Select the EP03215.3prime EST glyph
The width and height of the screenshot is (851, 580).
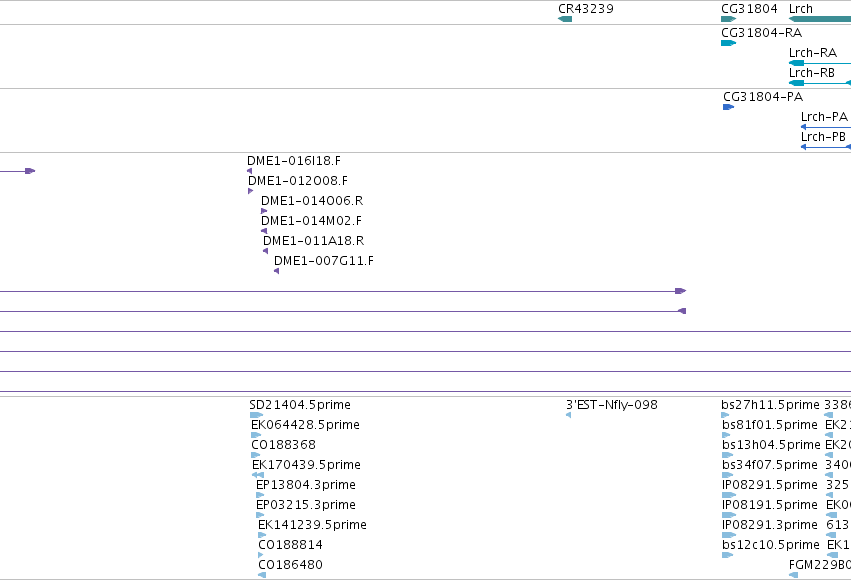[x=260, y=515]
